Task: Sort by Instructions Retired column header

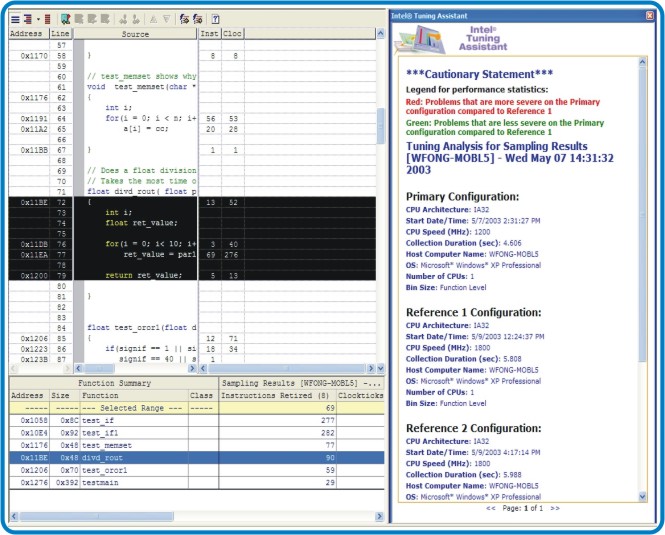Action: 278,395
